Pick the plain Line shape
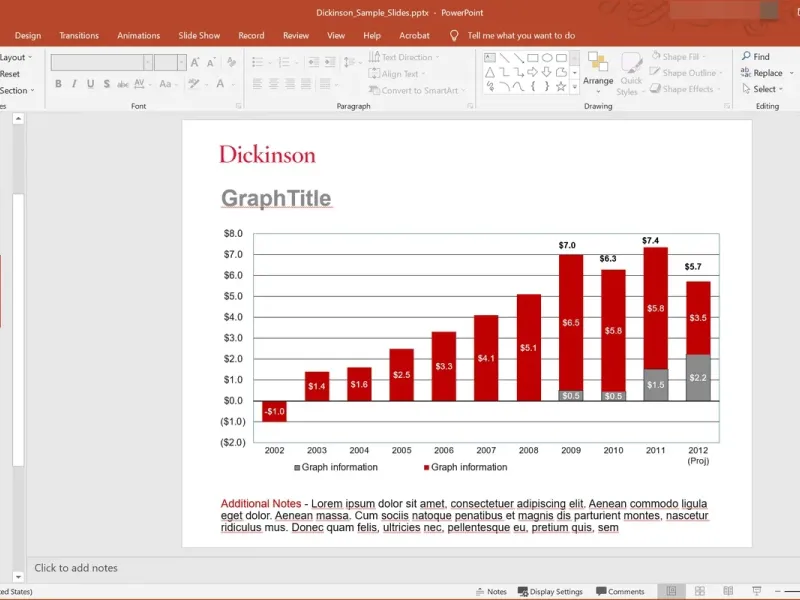The height and width of the screenshot is (600, 800). click(x=504, y=58)
